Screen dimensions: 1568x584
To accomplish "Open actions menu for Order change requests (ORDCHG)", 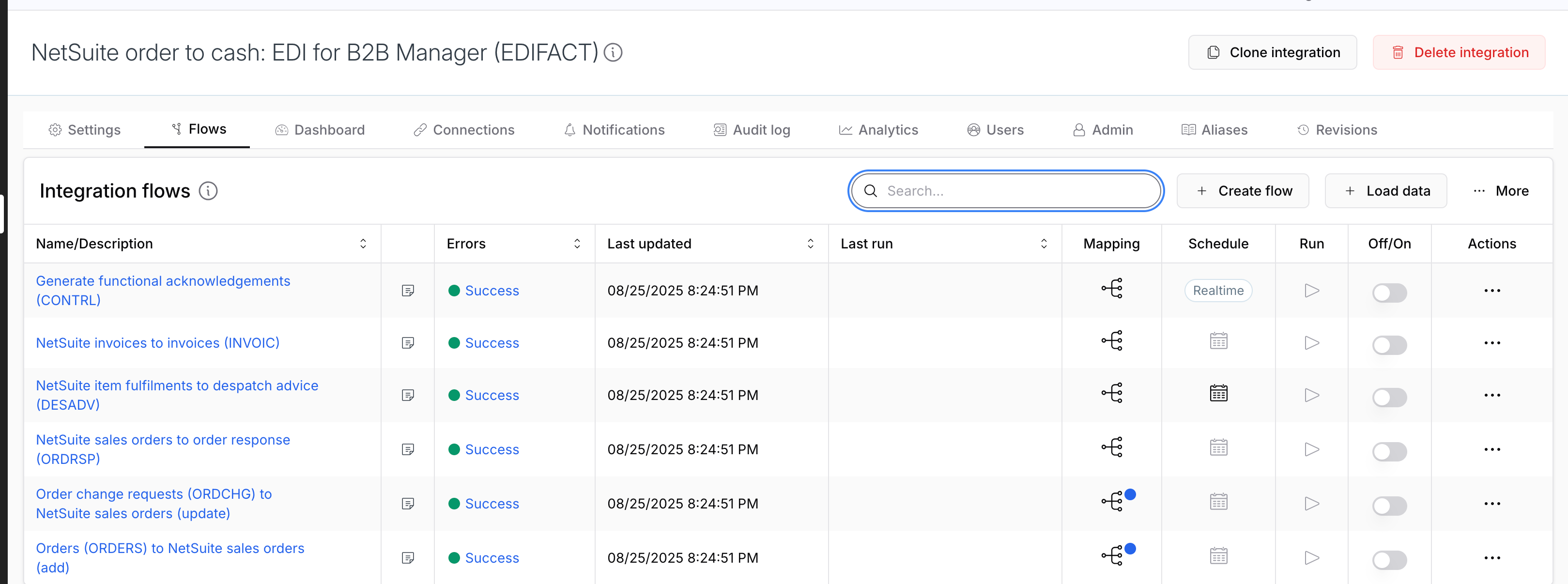I will coord(1492,504).
